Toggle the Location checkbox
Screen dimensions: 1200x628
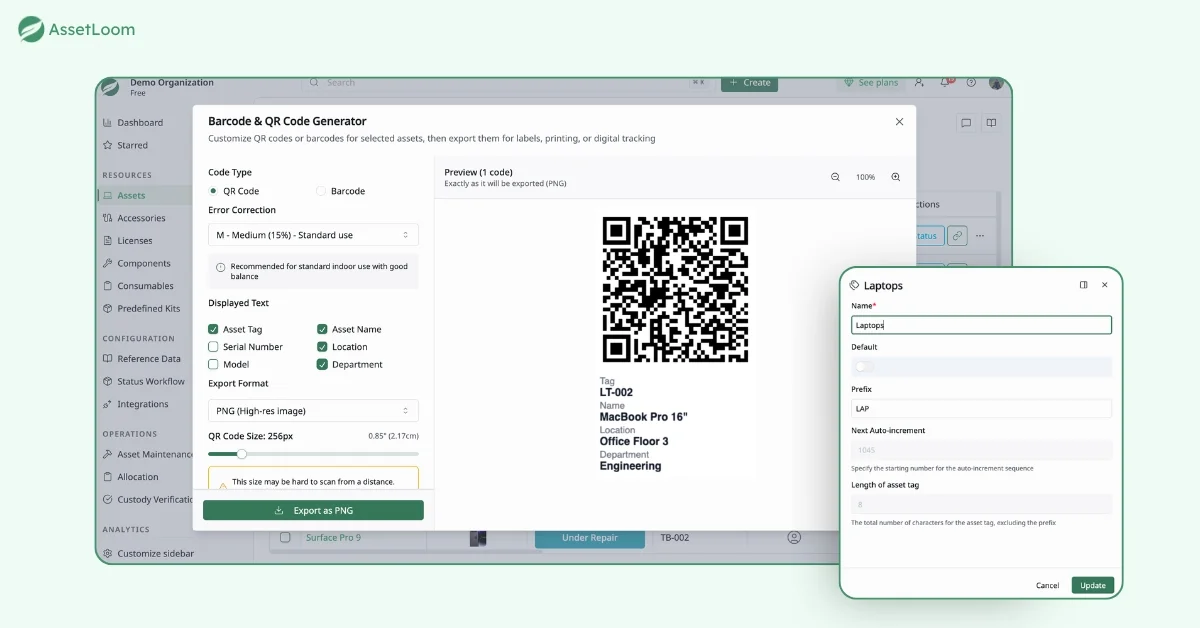point(322,347)
